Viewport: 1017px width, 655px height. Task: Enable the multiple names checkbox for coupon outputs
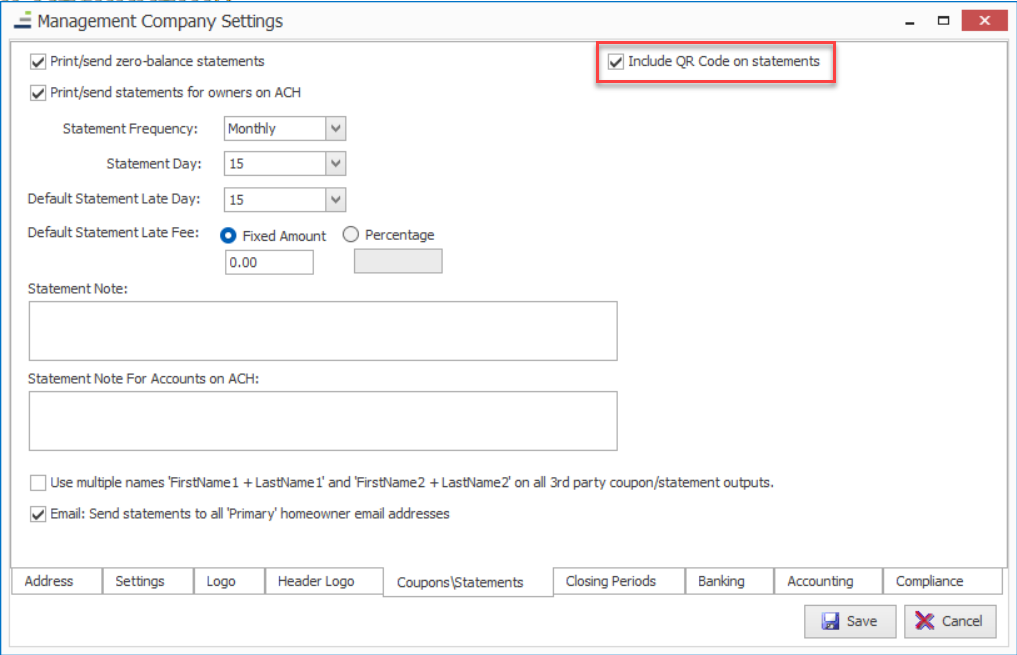pos(39,483)
